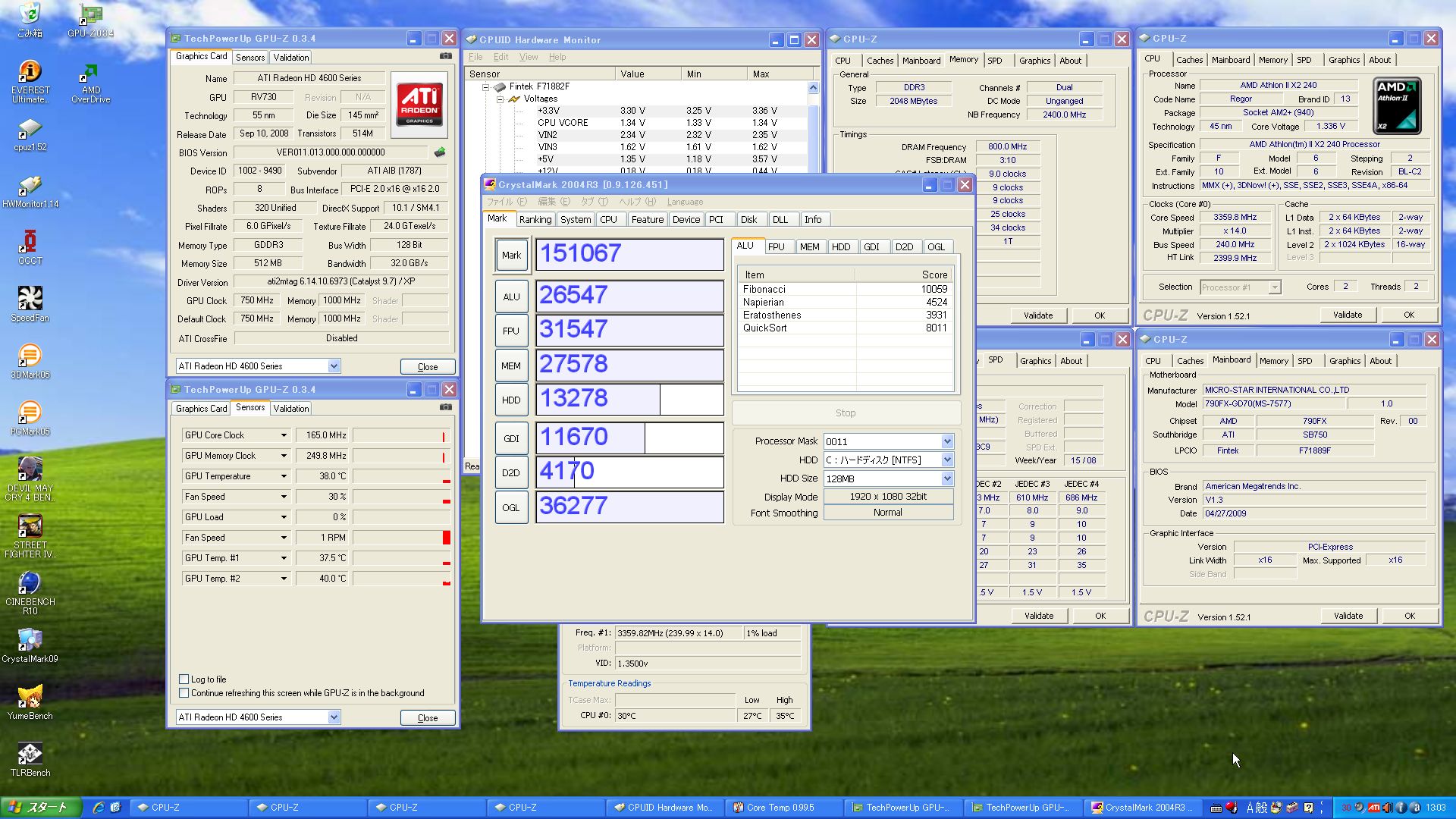Select FPU results tab in CrystalMark
Viewport: 1456px width, 819px height.
click(777, 246)
